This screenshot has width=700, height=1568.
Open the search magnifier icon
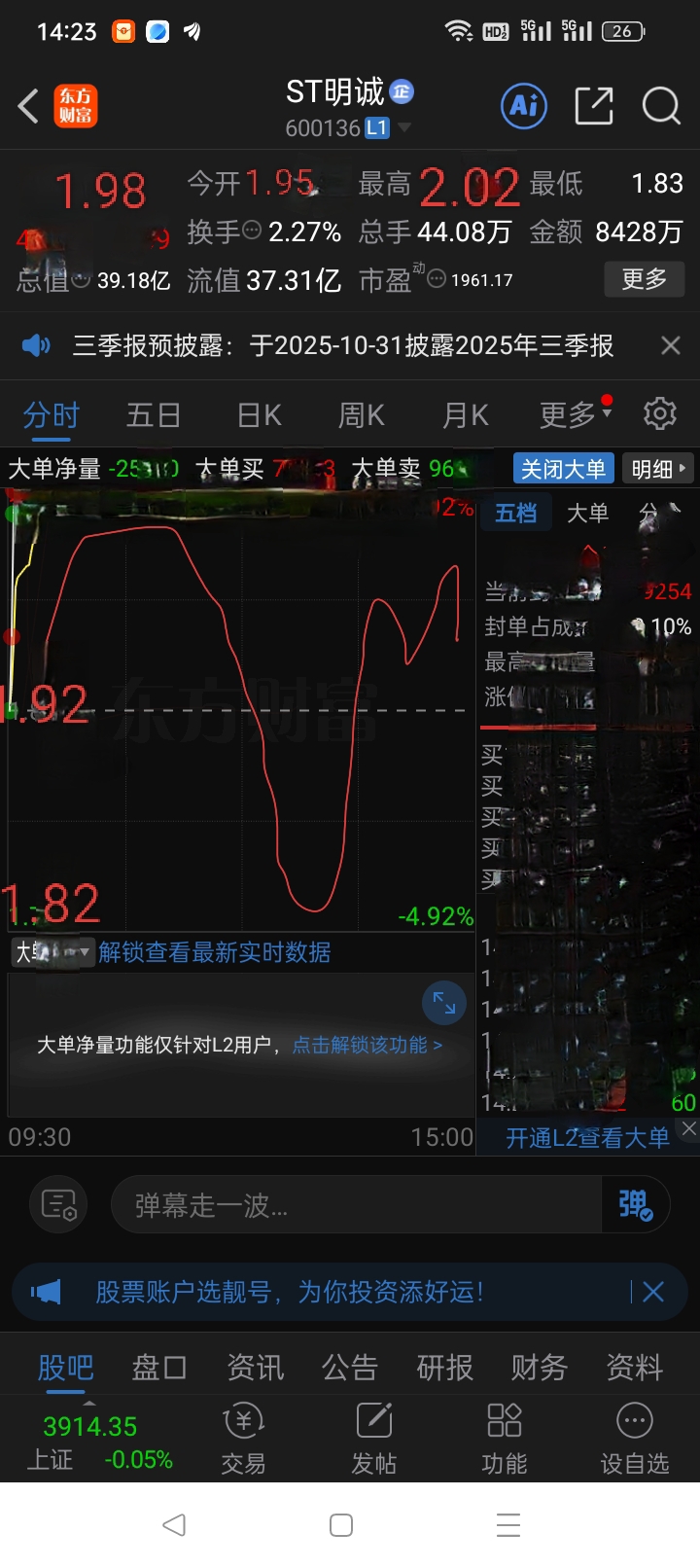point(661,105)
